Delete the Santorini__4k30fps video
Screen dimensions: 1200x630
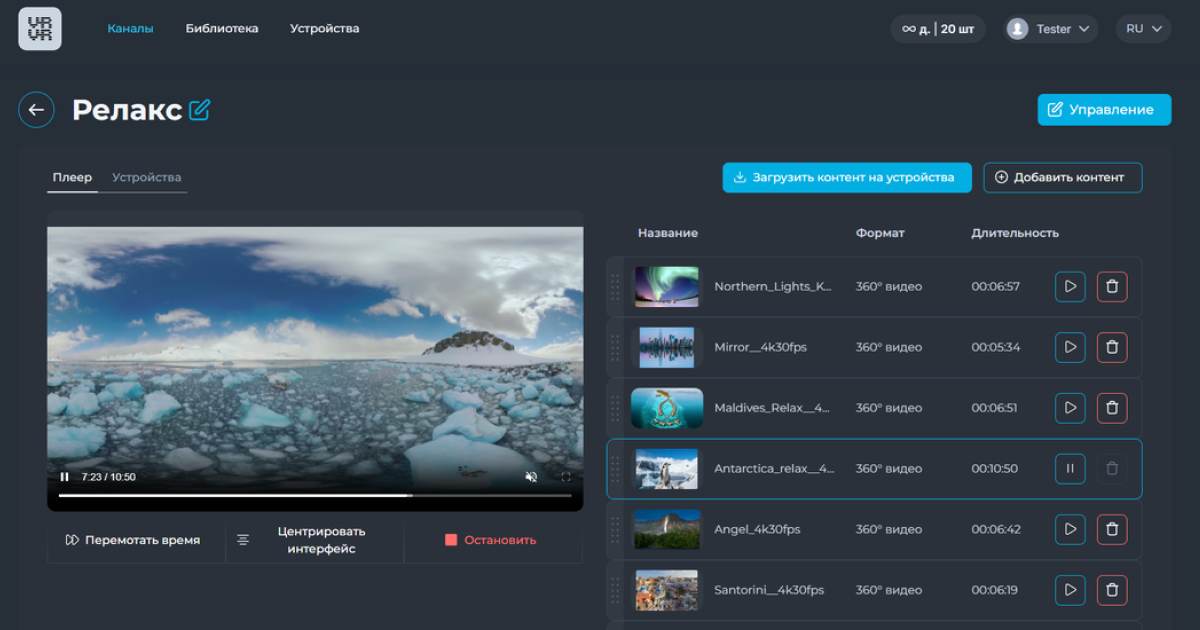click(1111, 590)
